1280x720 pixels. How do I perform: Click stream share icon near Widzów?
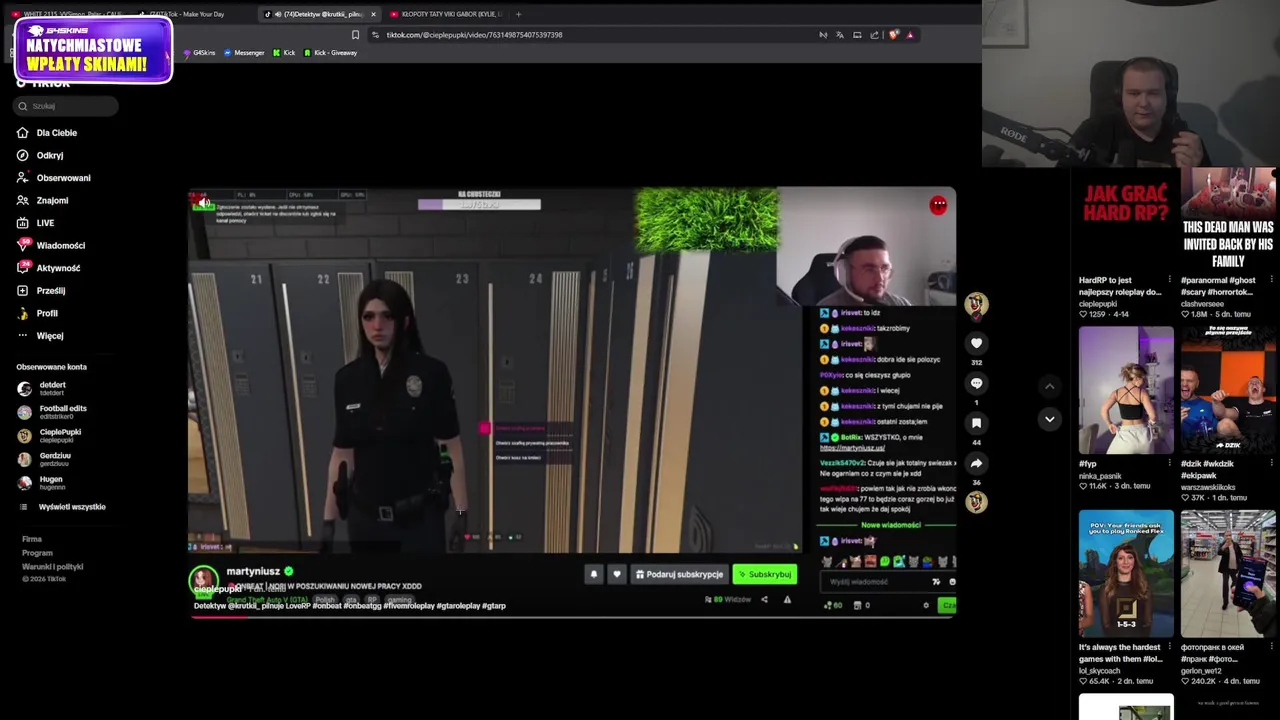click(x=764, y=600)
